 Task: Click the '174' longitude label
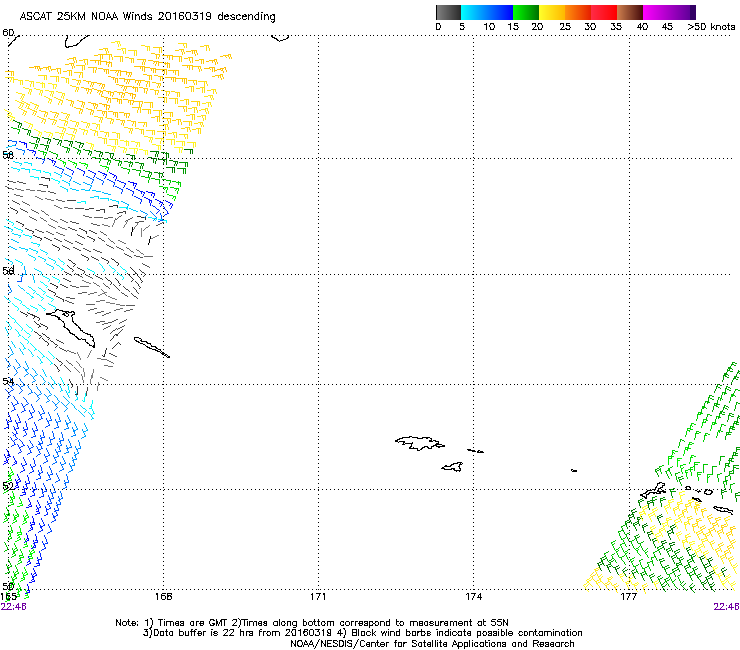473,597
